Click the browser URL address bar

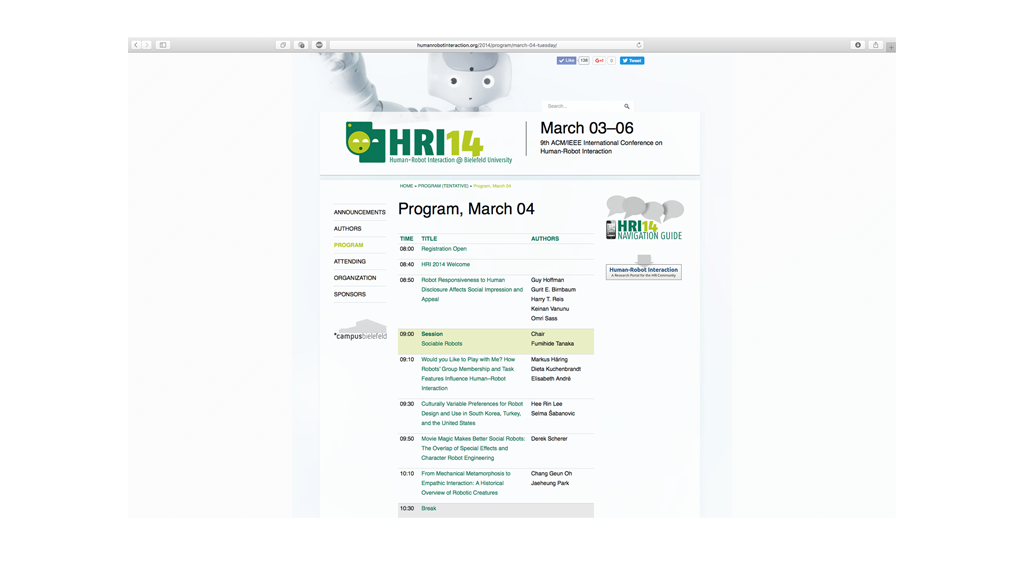click(x=485, y=45)
